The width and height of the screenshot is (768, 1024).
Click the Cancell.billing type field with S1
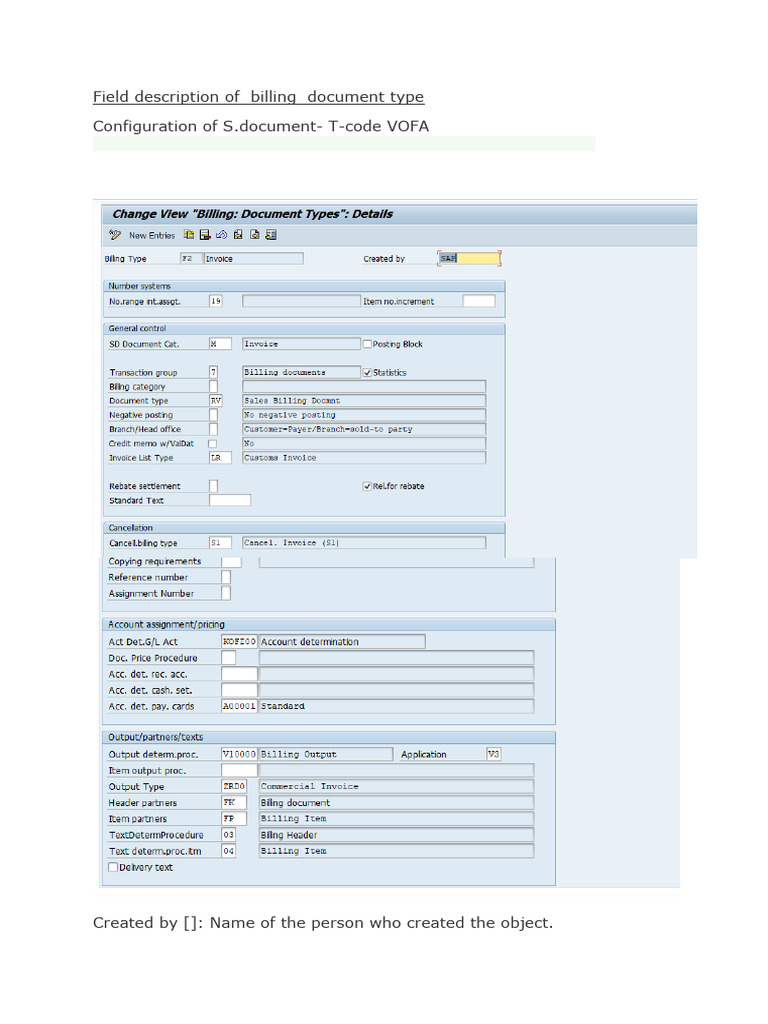click(220, 543)
